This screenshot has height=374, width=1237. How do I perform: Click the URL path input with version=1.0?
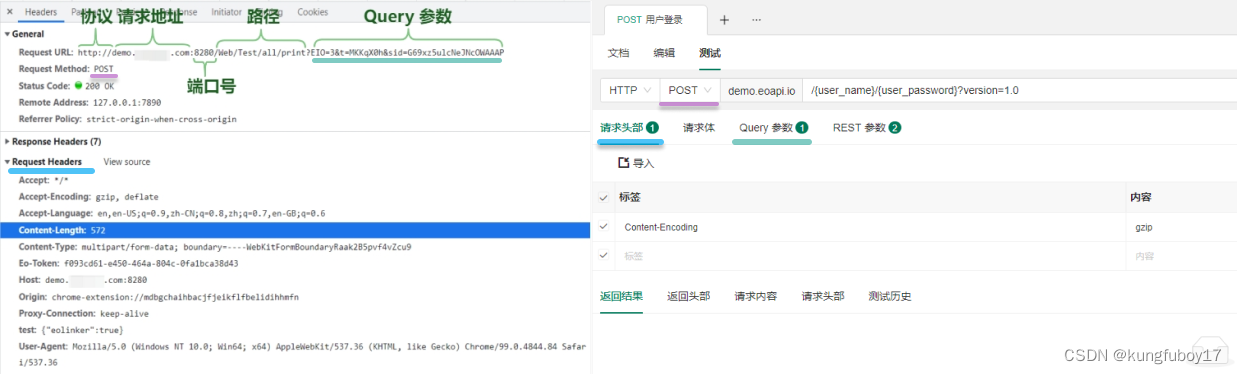[x=1019, y=90]
